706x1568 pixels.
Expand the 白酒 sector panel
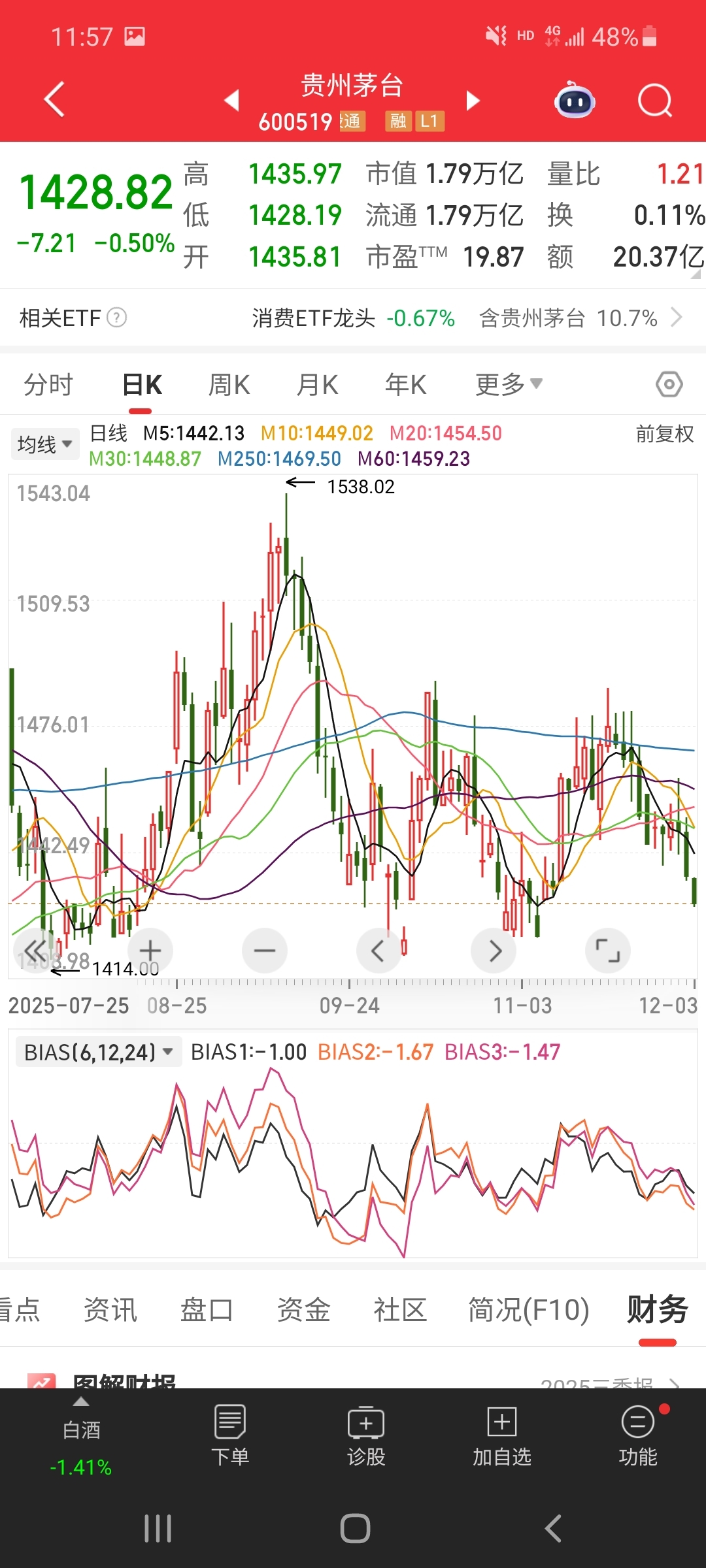(81, 1436)
